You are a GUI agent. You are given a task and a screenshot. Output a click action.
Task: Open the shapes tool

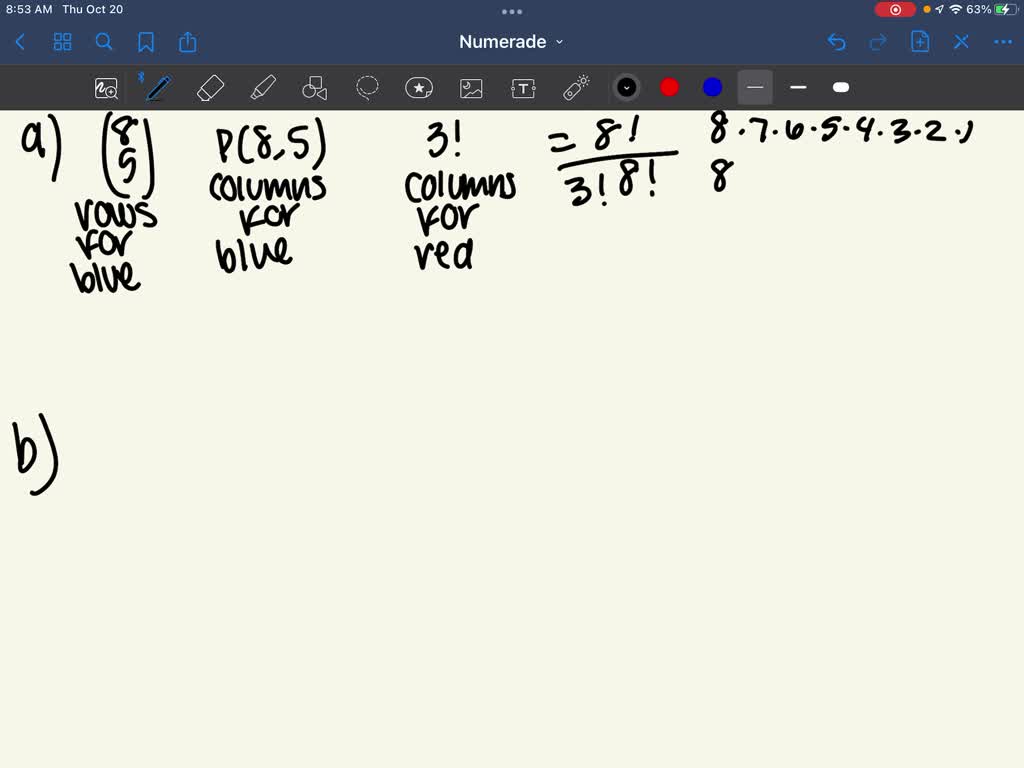coord(315,87)
